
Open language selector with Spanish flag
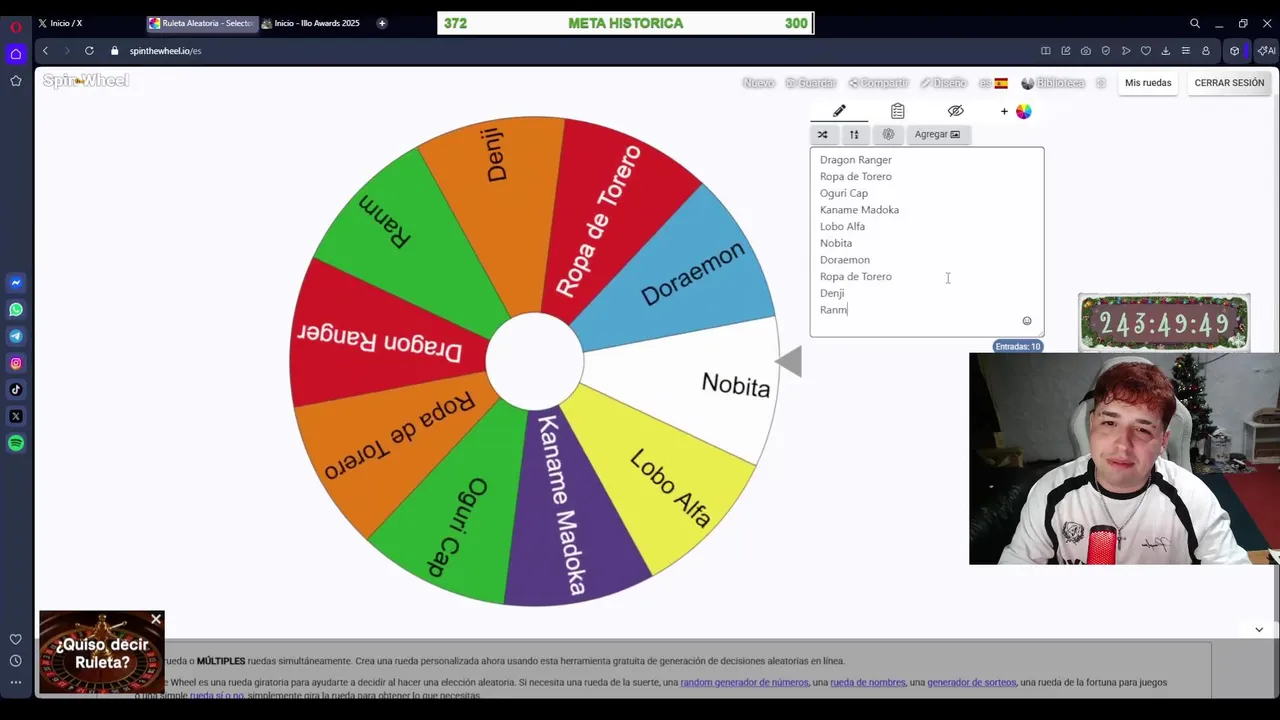[993, 83]
